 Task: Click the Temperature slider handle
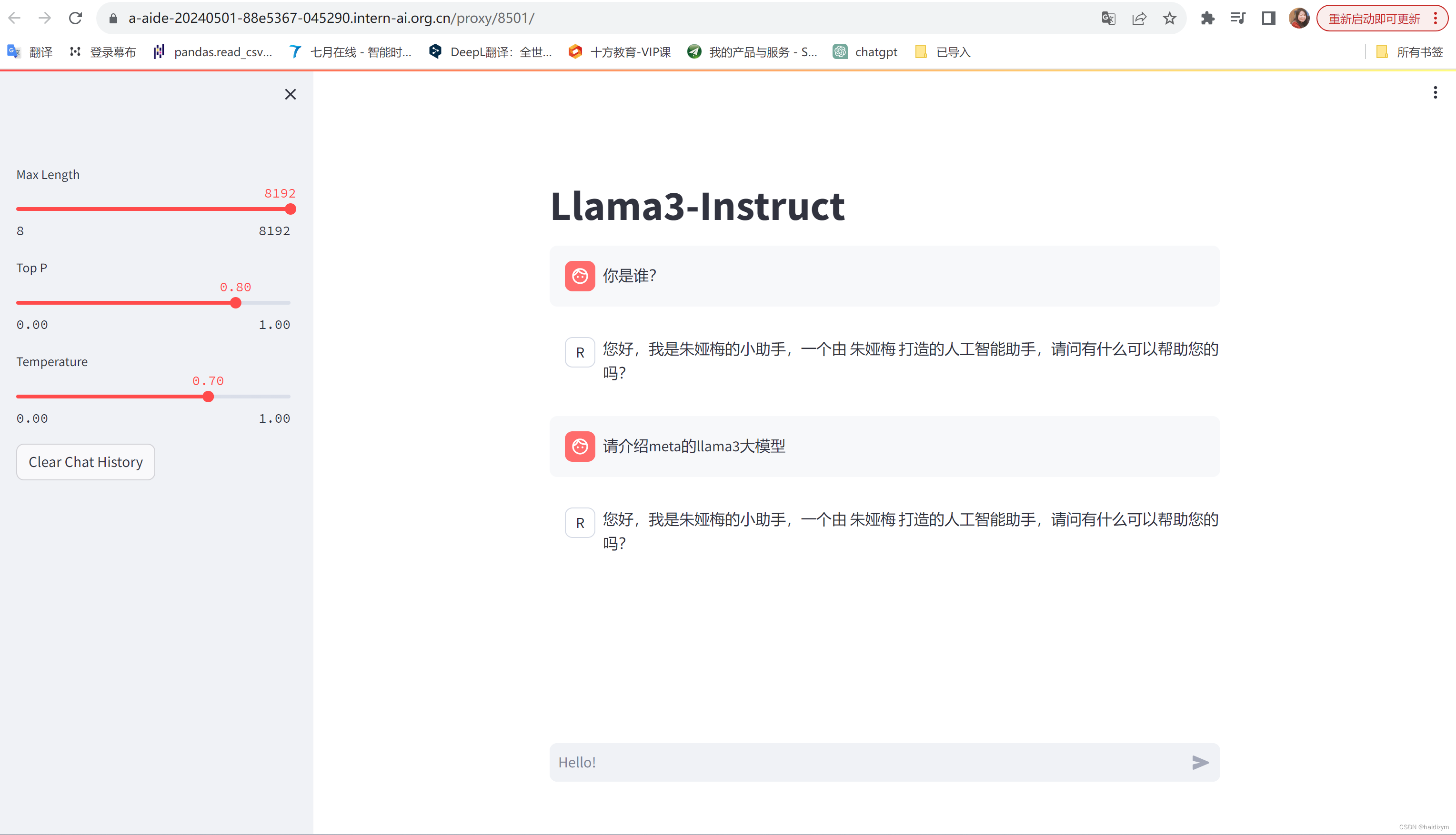208,396
